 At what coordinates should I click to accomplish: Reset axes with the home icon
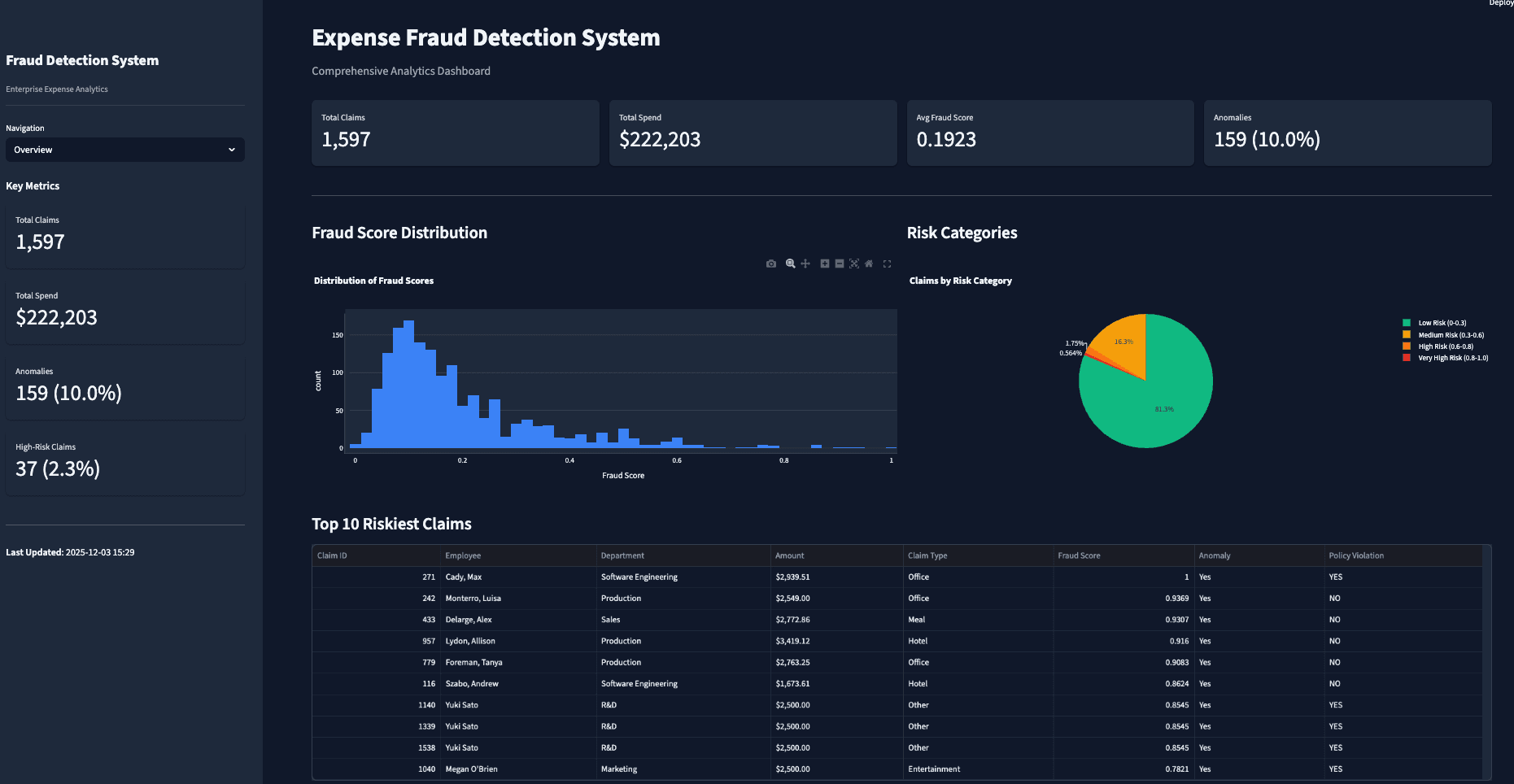coord(869,264)
